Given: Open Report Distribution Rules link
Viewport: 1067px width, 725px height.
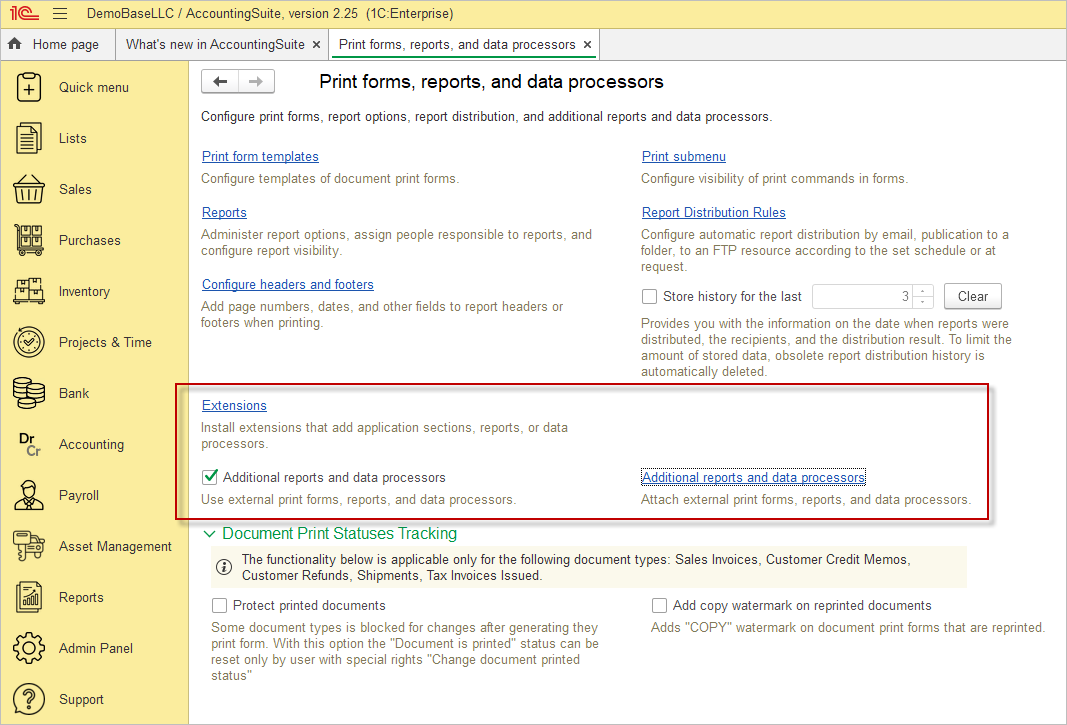Looking at the screenshot, I should pos(713,212).
